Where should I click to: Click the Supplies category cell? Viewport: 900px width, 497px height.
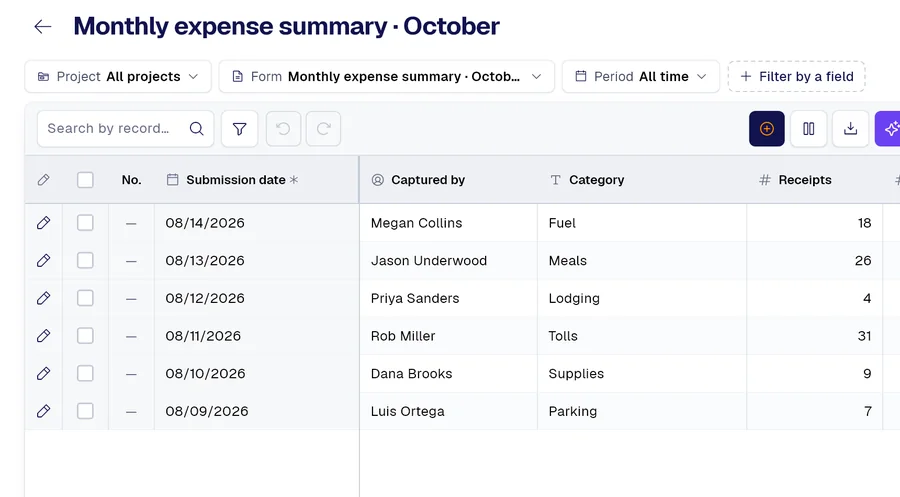point(642,374)
